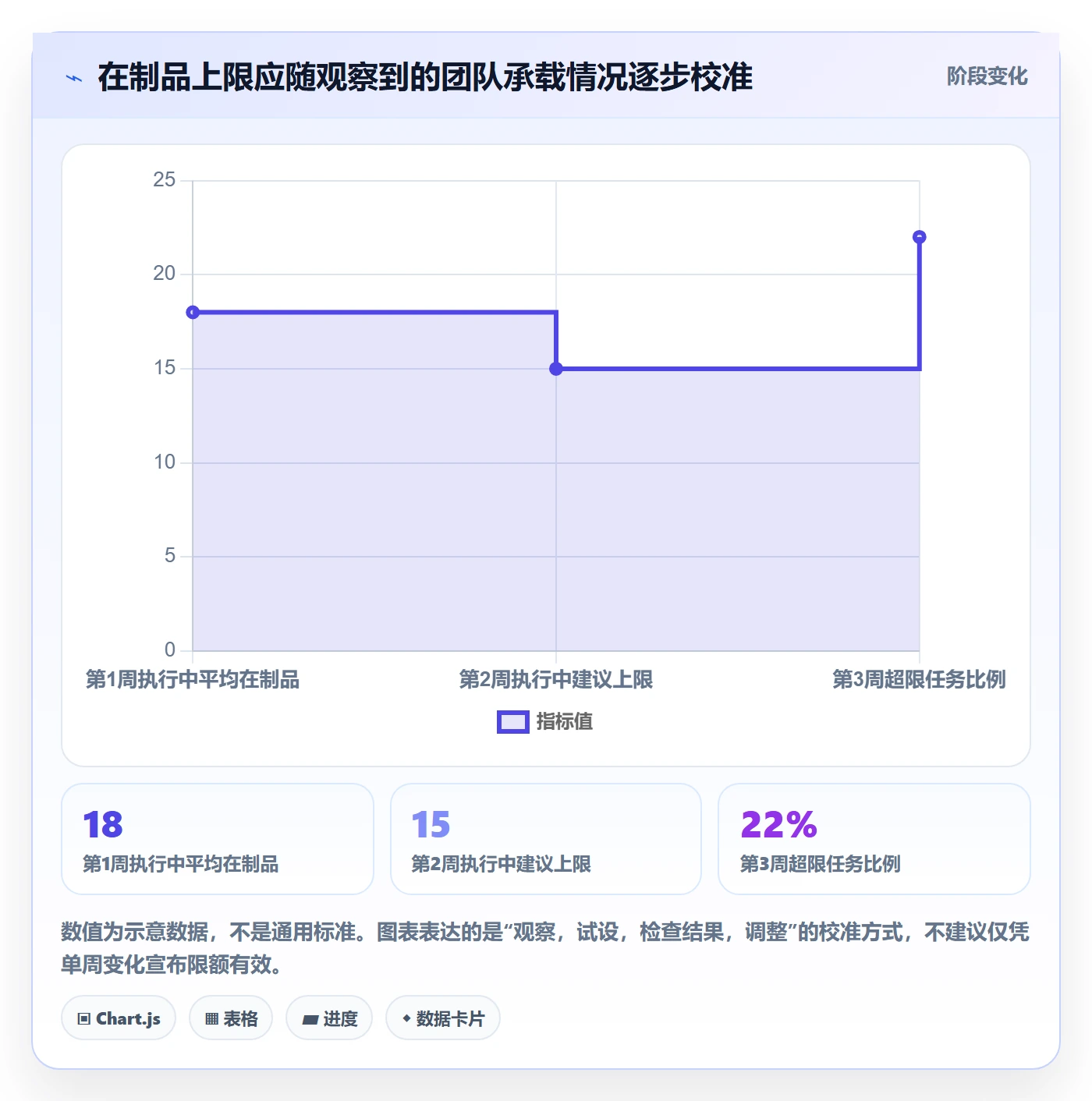Open the 表格 tag chip
Screen dimensions: 1092x1101
click(231, 1018)
